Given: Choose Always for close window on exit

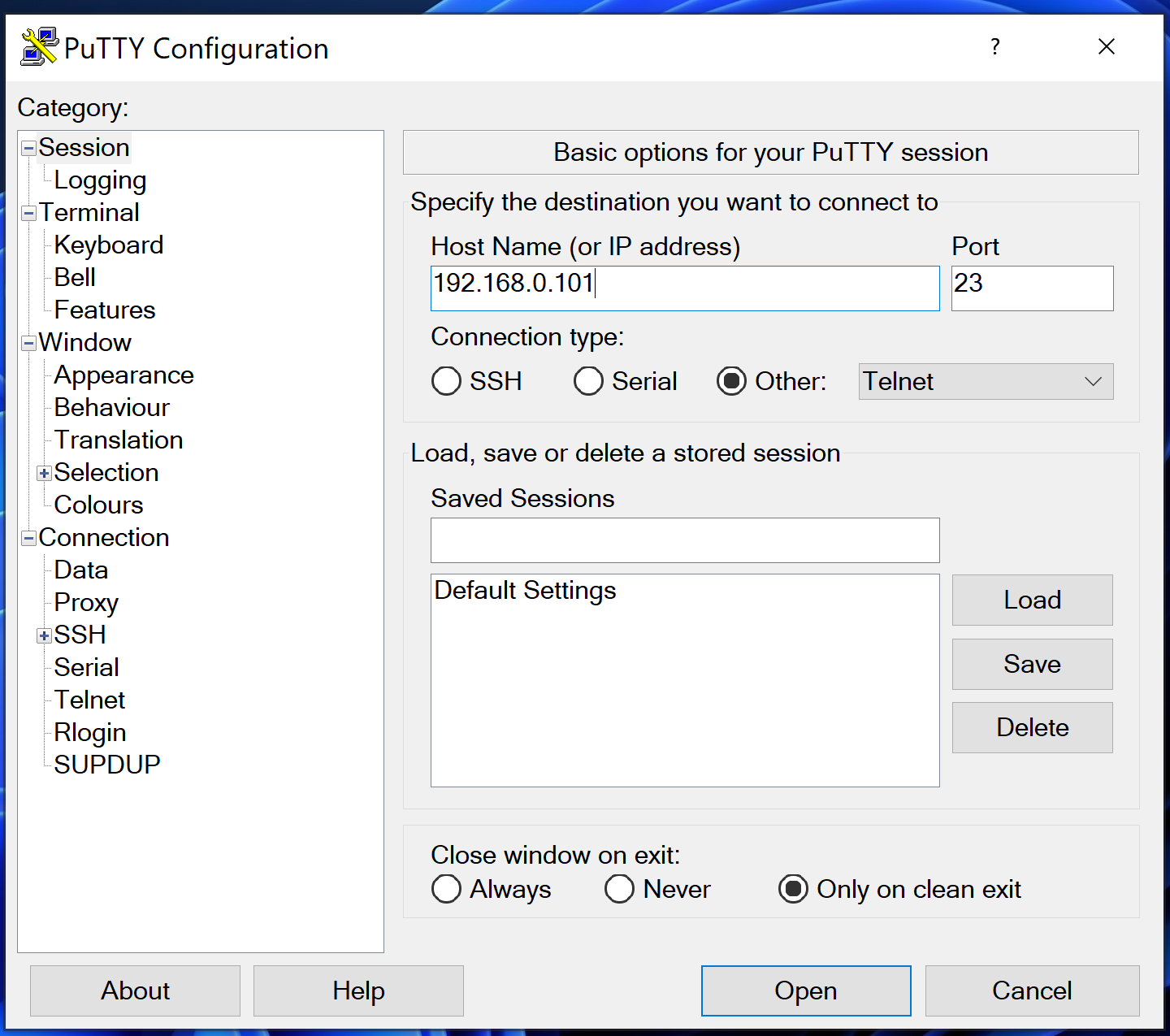Looking at the screenshot, I should (x=446, y=889).
